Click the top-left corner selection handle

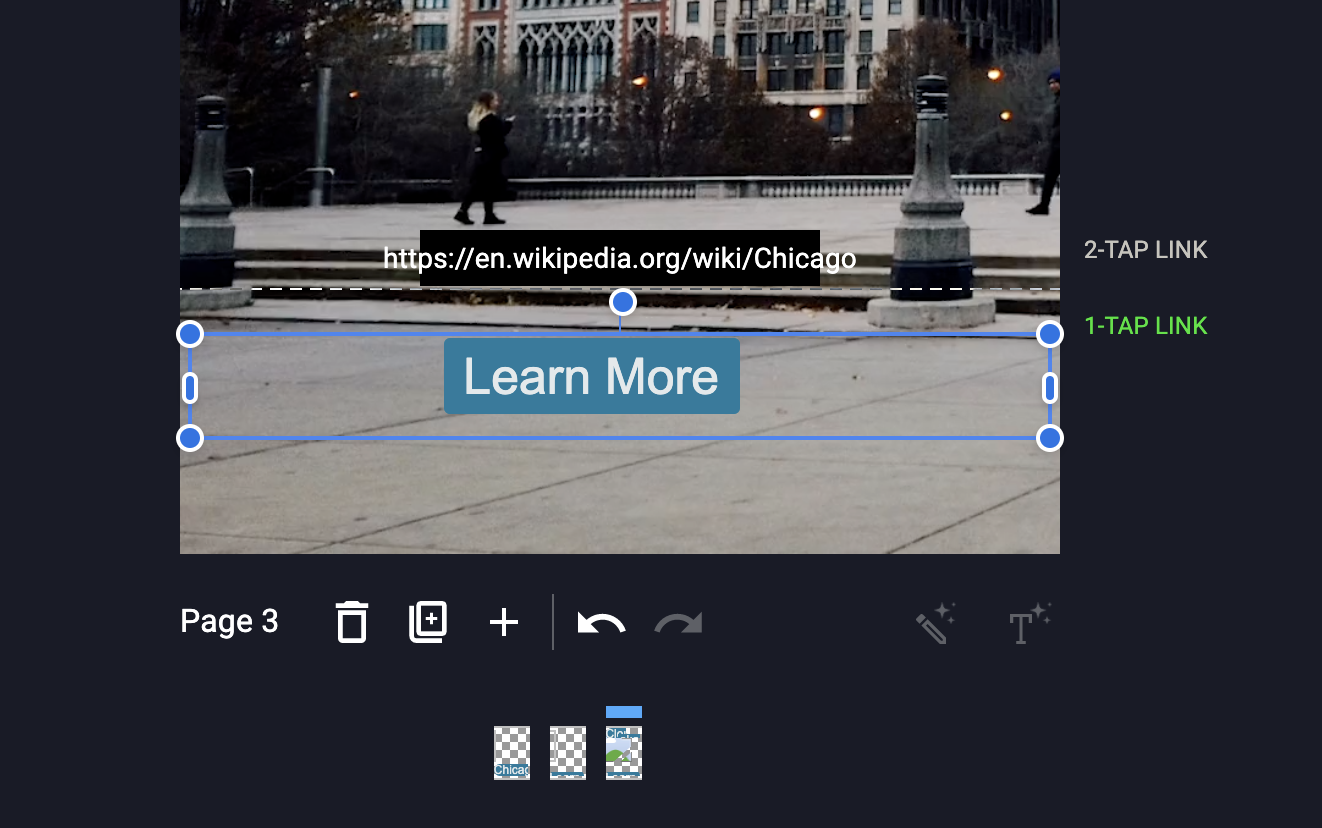[190, 334]
